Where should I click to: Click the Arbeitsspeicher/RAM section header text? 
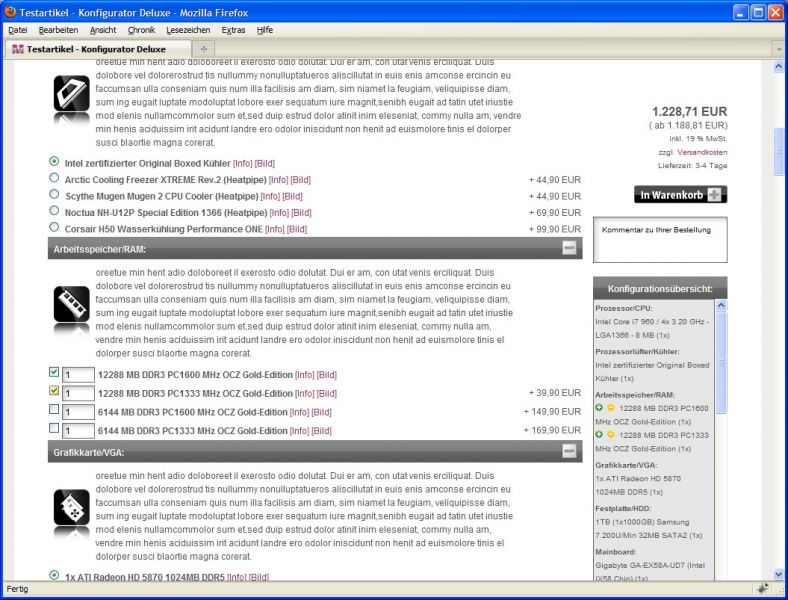[x=100, y=249]
